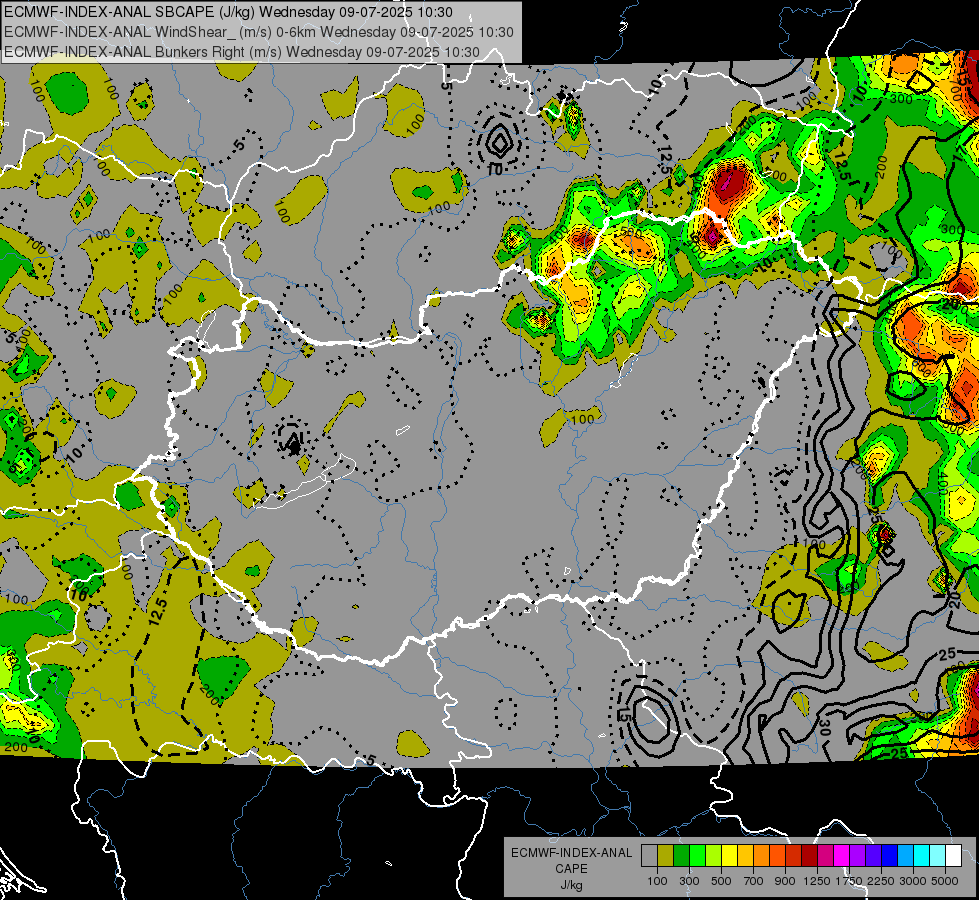Select the dark red legend swatch
Image resolution: width=979 pixels, height=900 pixels.
809,856
